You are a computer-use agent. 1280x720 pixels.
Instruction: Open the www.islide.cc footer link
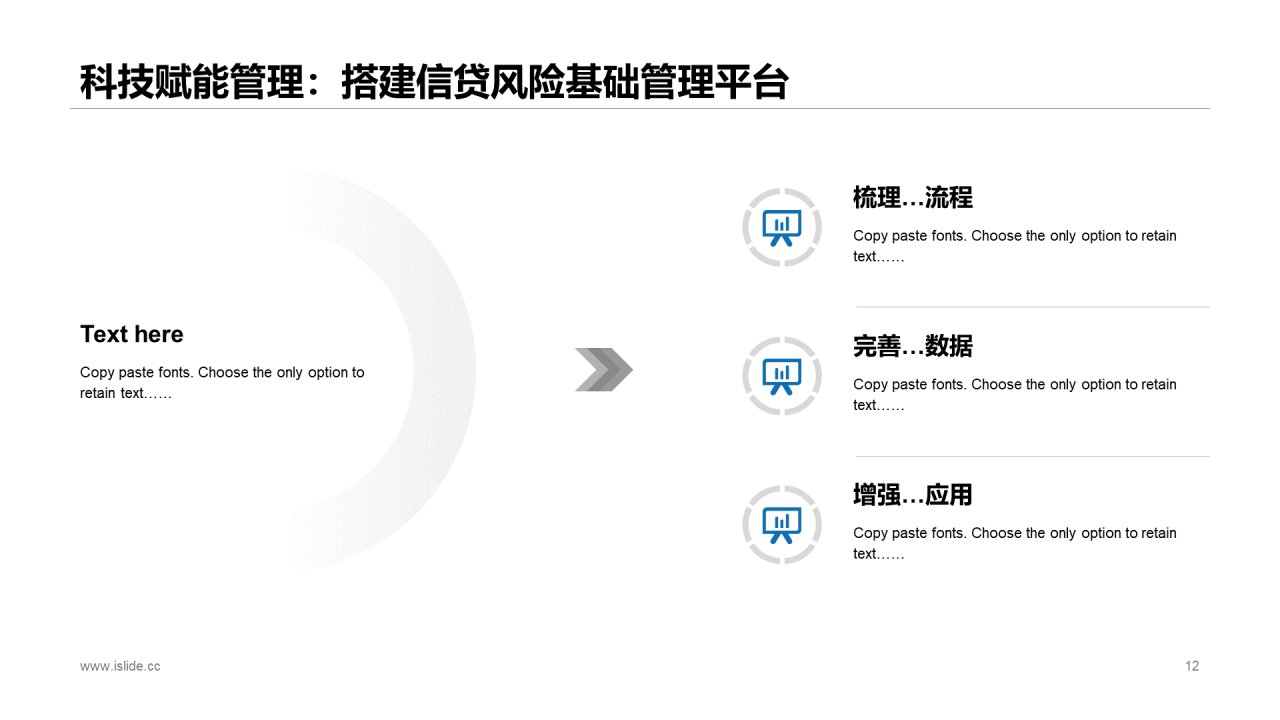coord(120,666)
